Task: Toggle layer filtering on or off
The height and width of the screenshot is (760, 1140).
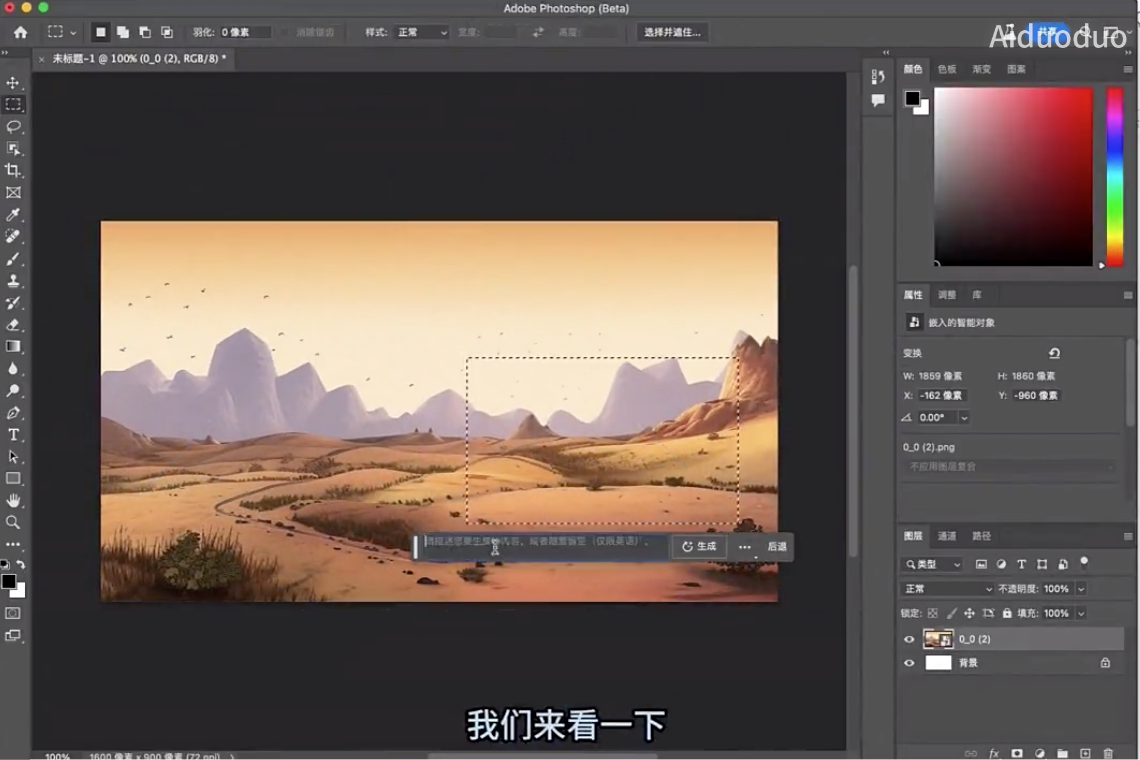Action: point(1084,561)
